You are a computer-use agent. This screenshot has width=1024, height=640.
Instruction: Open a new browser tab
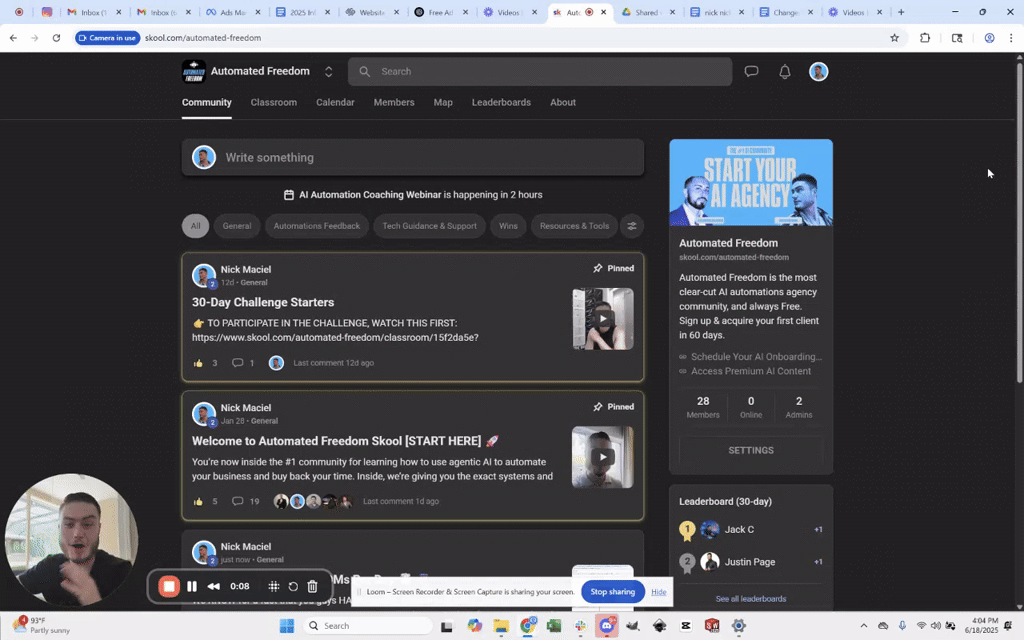[x=901, y=12]
